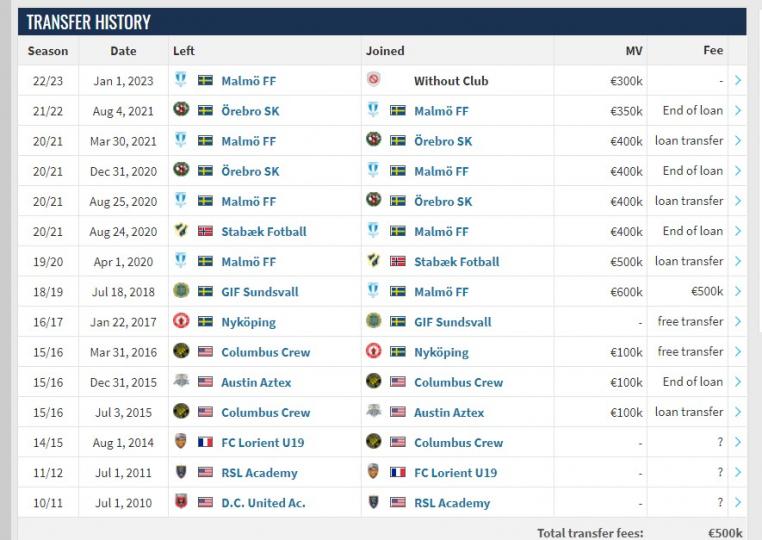Image resolution: width=762 pixels, height=540 pixels.
Task: Click Stabæk Fotball crest in Aug 24, 2020 row
Action: pyautogui.click(x=181, y=231)
